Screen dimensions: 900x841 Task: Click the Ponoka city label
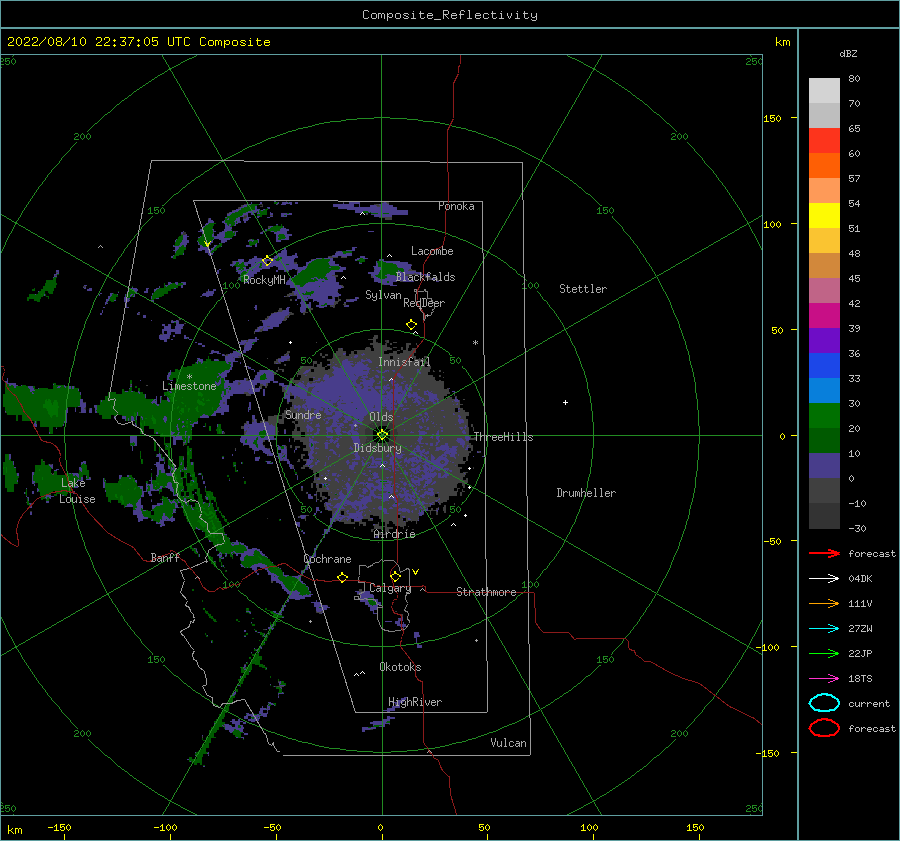(x=456, y=206)
